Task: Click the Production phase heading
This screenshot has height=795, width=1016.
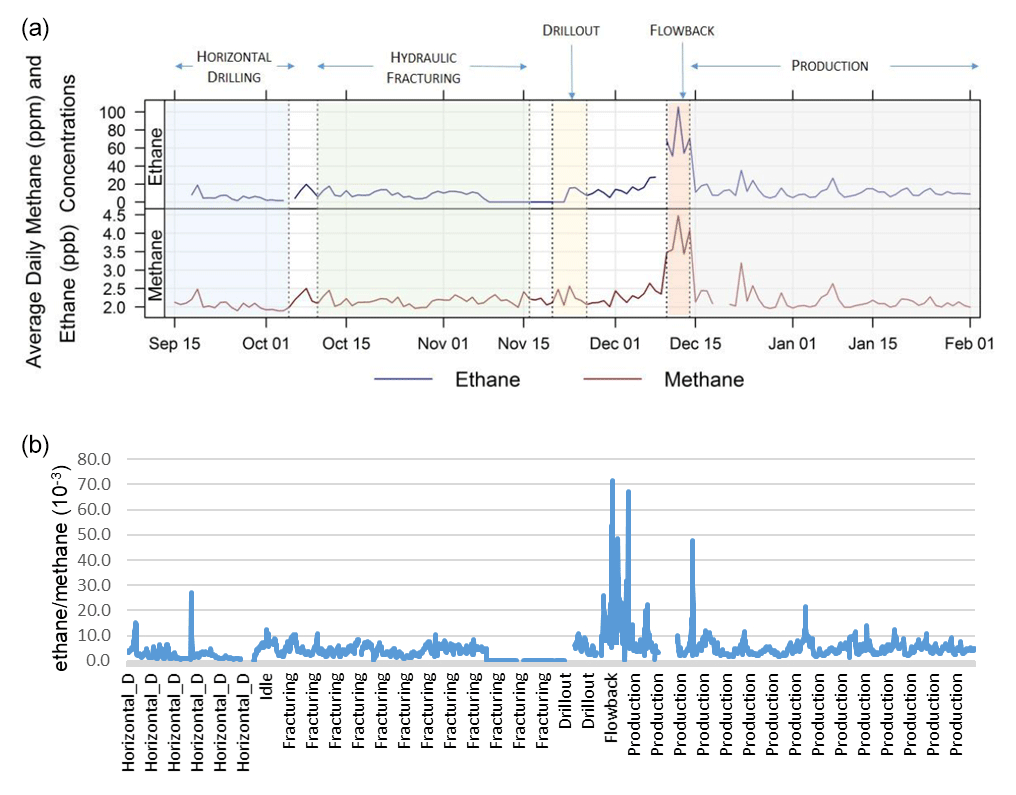Action: point(829,66)
